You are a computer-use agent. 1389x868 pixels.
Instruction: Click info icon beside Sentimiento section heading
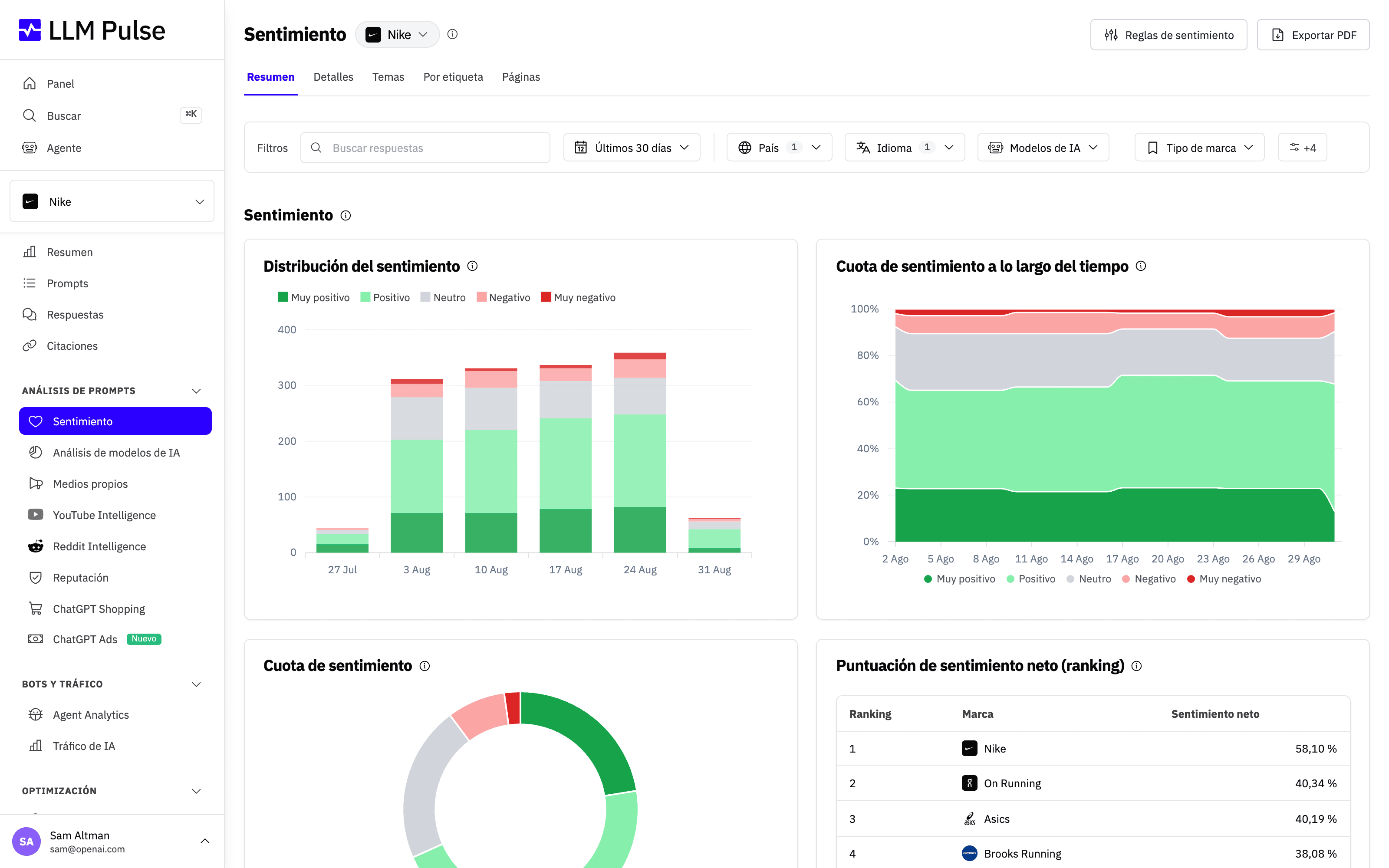[346, 215]
